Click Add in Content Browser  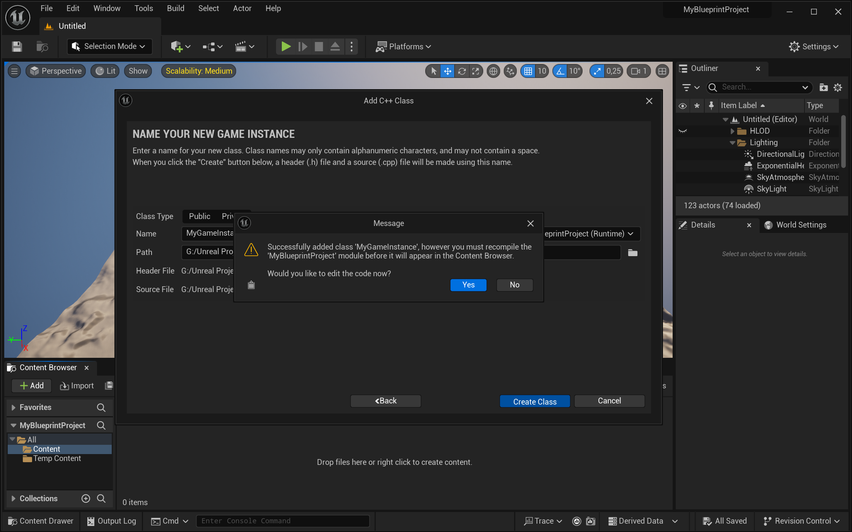tap(32, 386)
